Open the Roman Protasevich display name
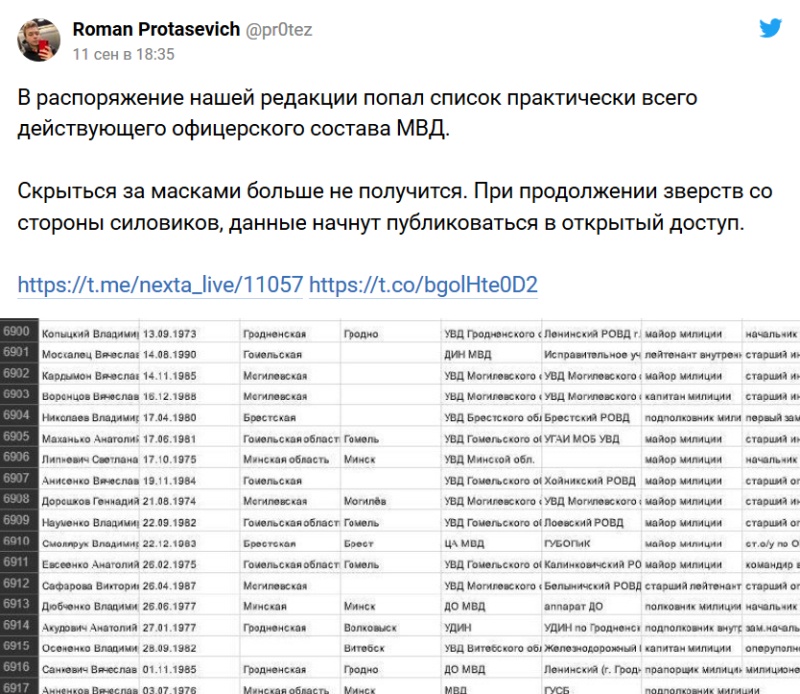Image resolution: width=800 pixels, height=694 pixels. [x=156, y=30]
